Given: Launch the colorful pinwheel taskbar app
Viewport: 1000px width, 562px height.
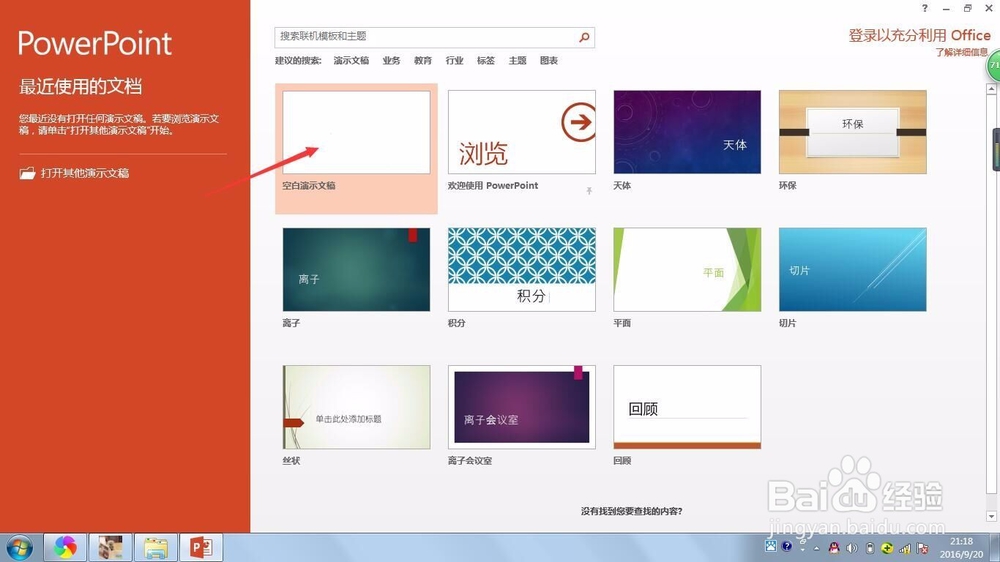Looking at the screenshot, I should pyautogui.click(x=65, y=547).
